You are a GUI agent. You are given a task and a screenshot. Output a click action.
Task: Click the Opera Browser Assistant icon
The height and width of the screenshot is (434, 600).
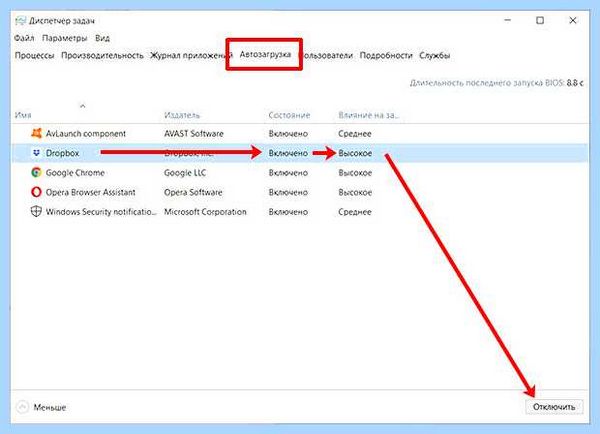[x=36, y=192]
